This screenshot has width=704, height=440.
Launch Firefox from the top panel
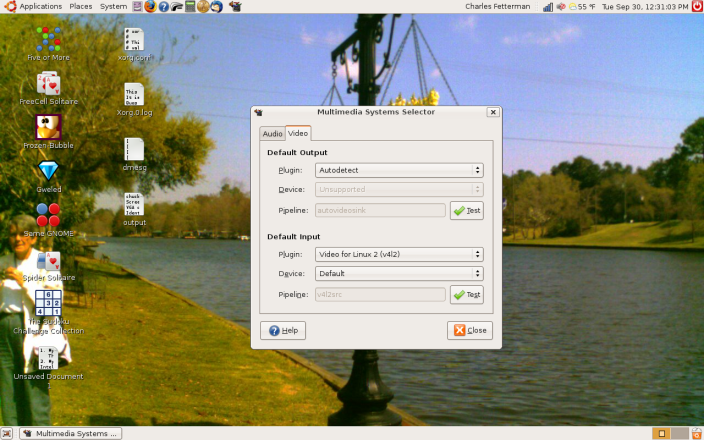(x=150, y=6)
